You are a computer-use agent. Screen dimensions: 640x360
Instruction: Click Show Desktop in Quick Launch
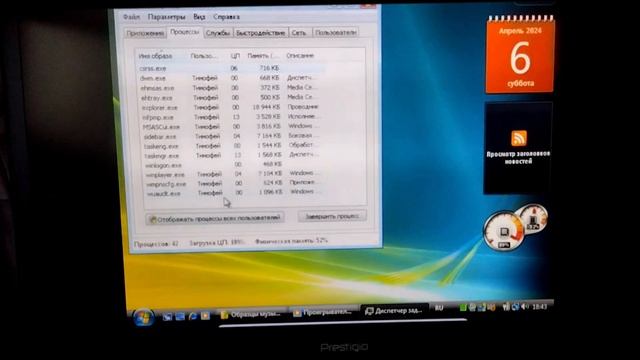(x=167, y=316)
